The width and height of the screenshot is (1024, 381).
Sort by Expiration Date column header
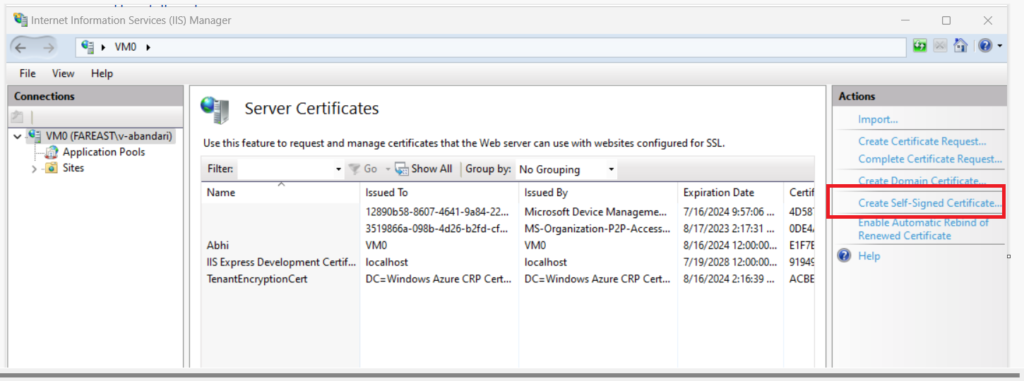click(x=730, y=193)
